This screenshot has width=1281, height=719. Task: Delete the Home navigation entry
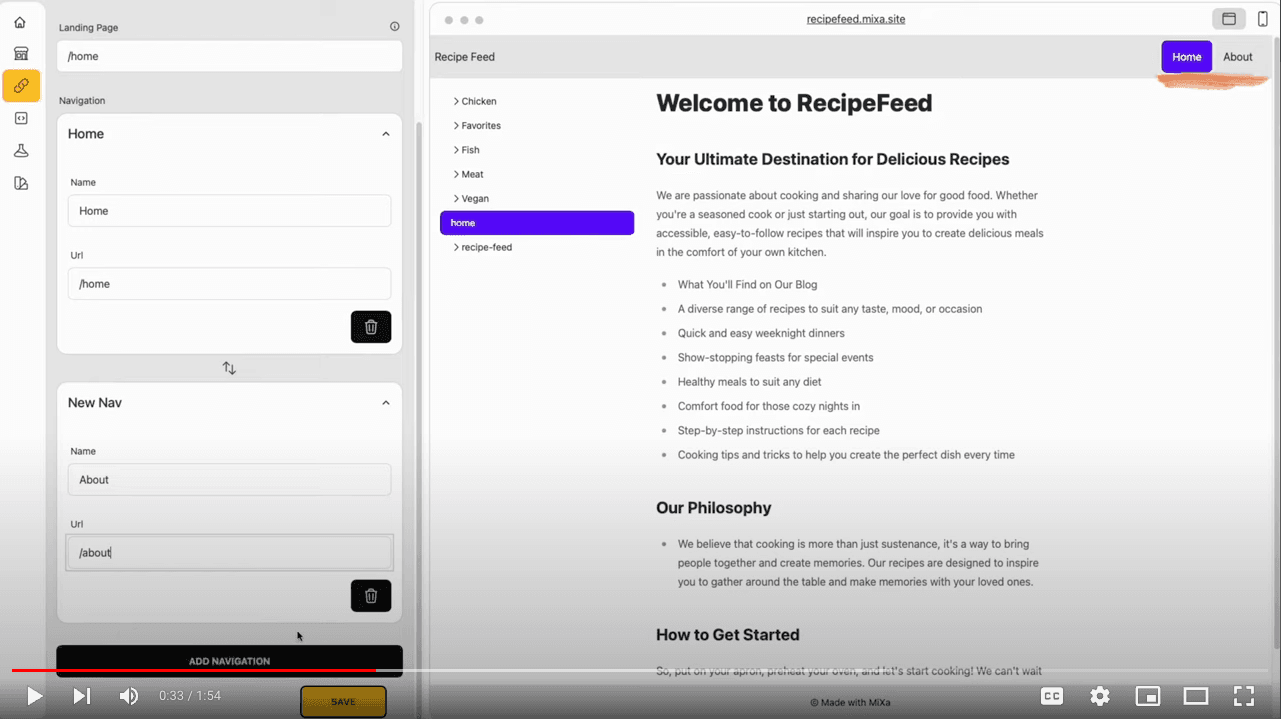point(371,326)
